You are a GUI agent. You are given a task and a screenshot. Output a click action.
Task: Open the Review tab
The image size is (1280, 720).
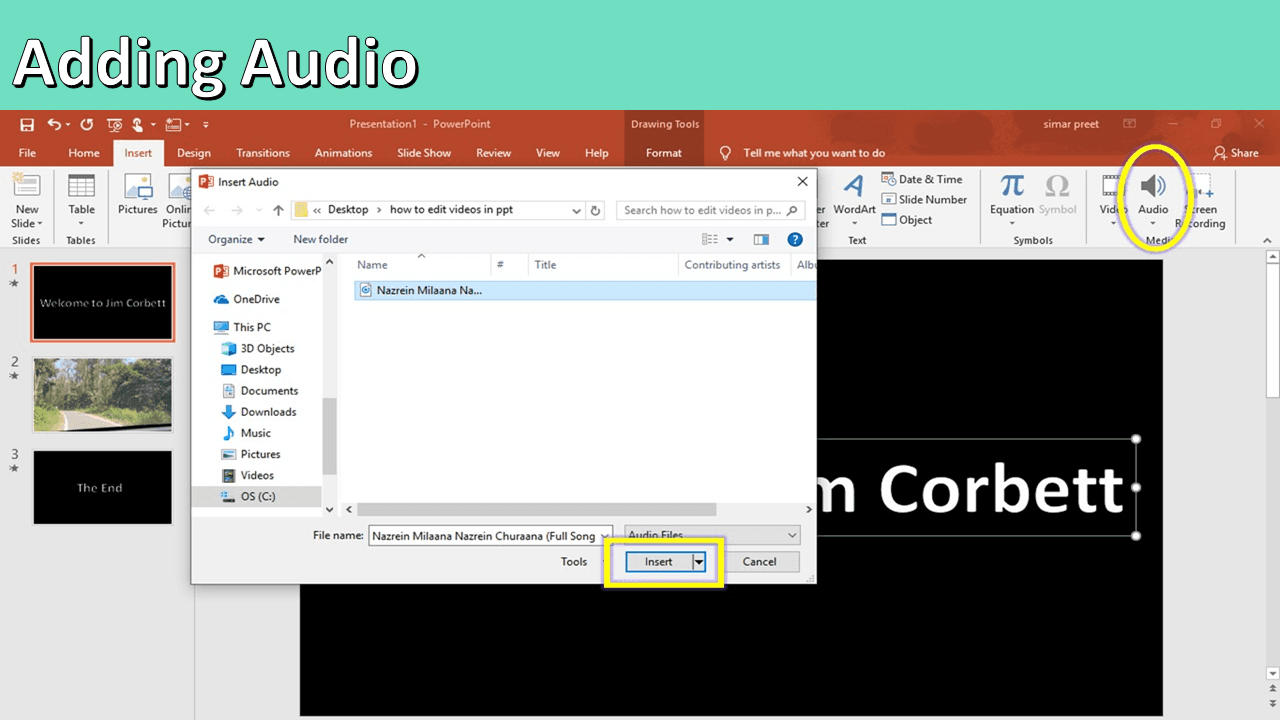[494, 153]
